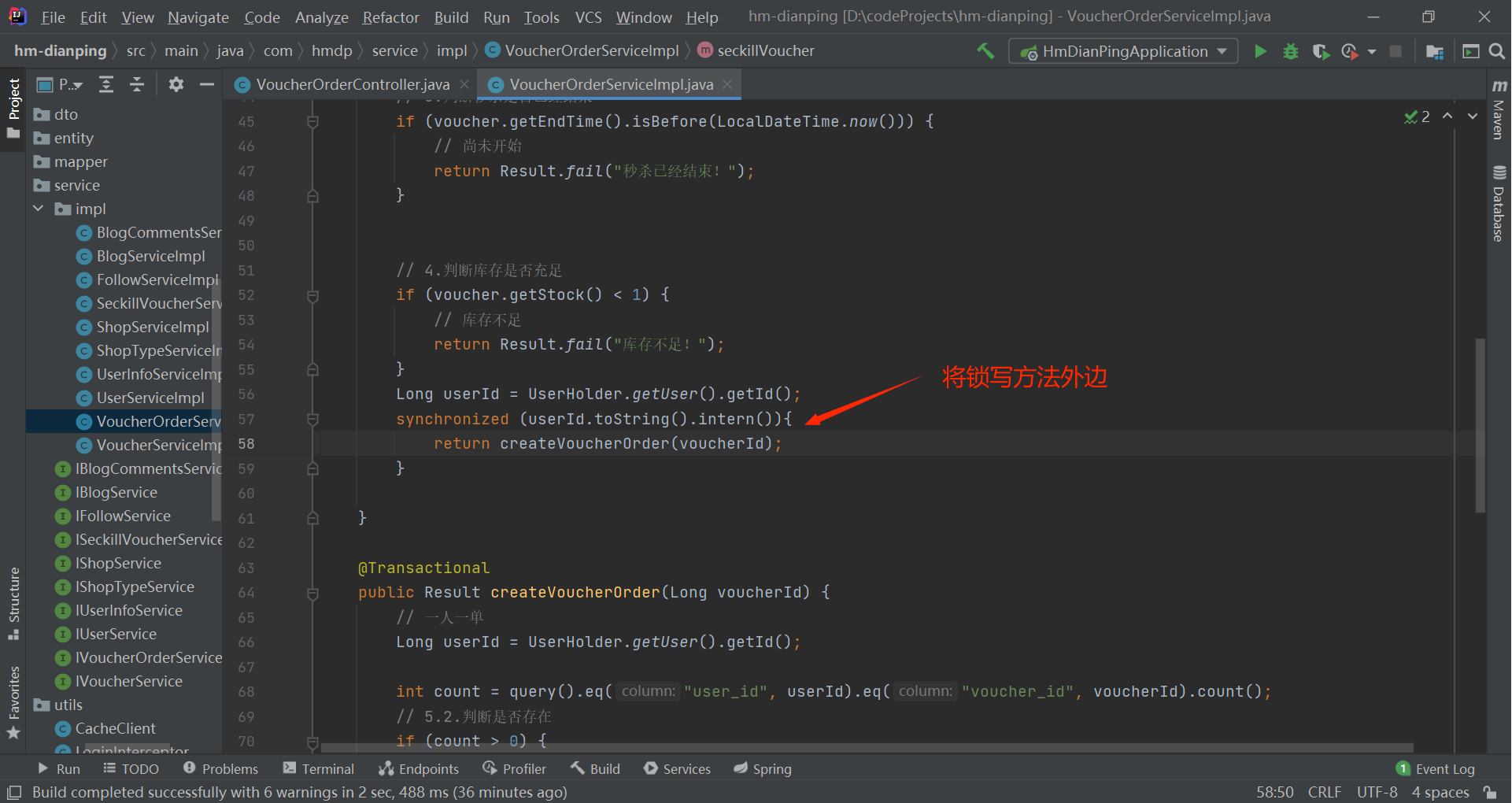This screenshot has height=803, width=1512.
Task: Open dropdown arrow beside profiler run icon
Action: pos(1372,51)
